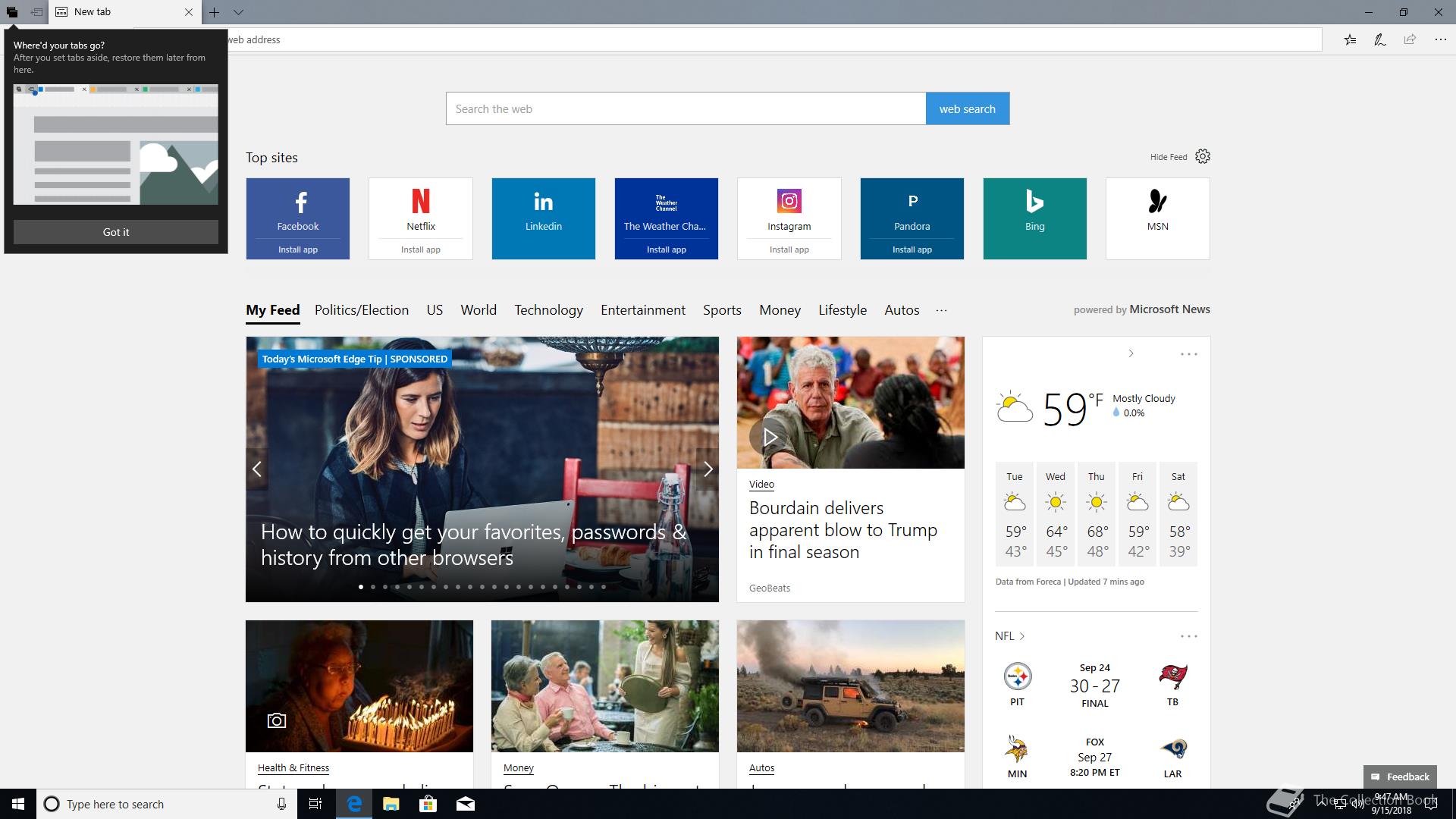Click the Search the web input box
The width and height of the screenshot is (1456, 819).
(686, 108)
